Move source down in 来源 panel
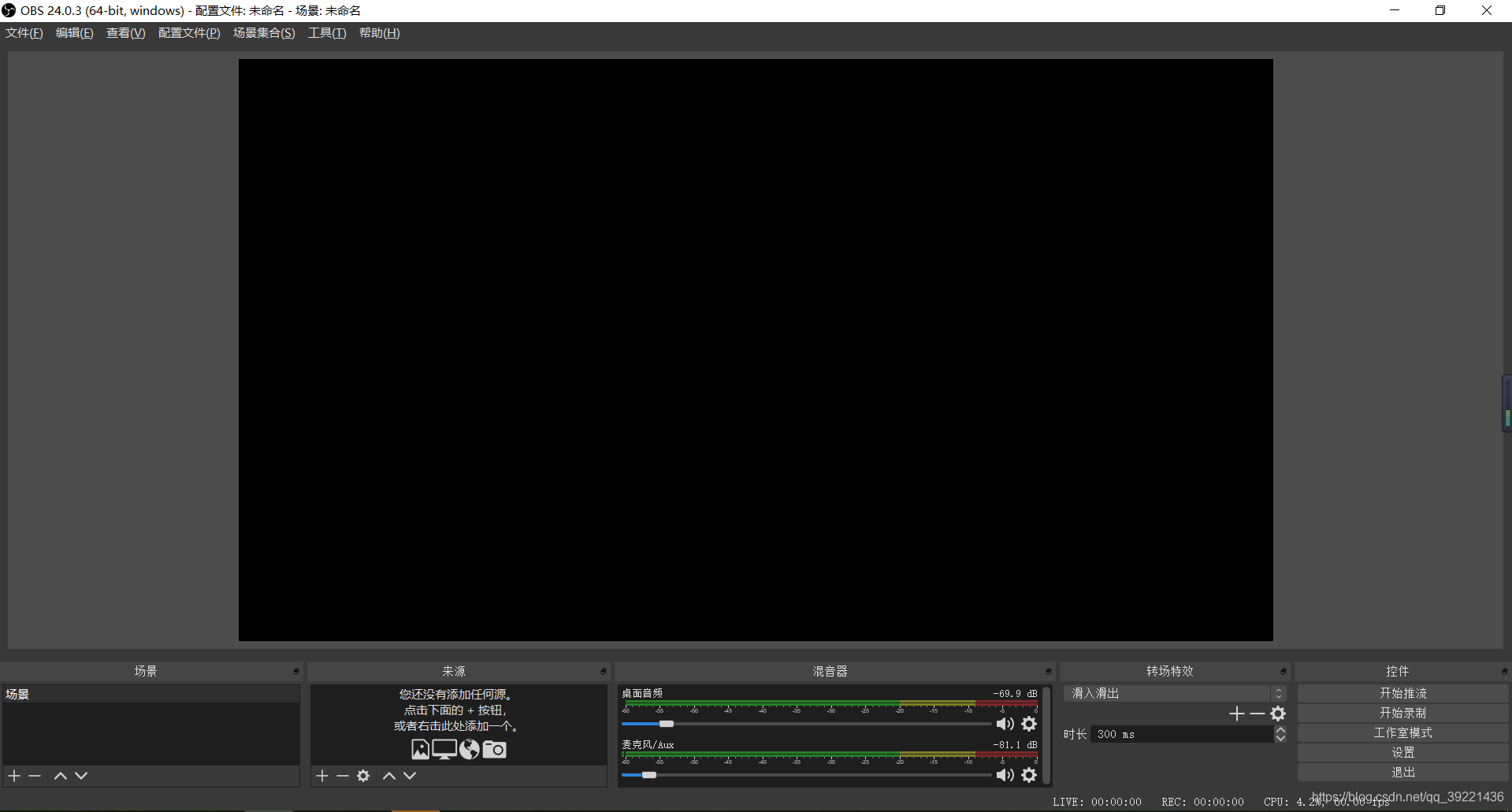Image resolution: width=1512 pixels, height=812 pixels. point(410,776)
